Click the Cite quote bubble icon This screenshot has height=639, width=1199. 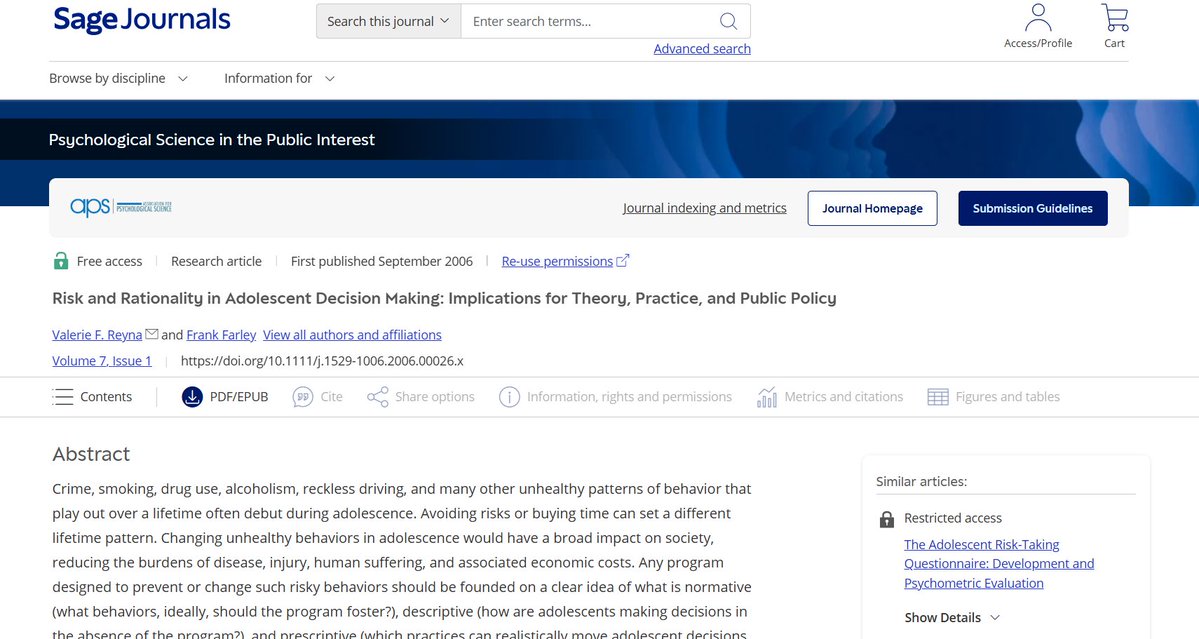[x=303, y=397]
